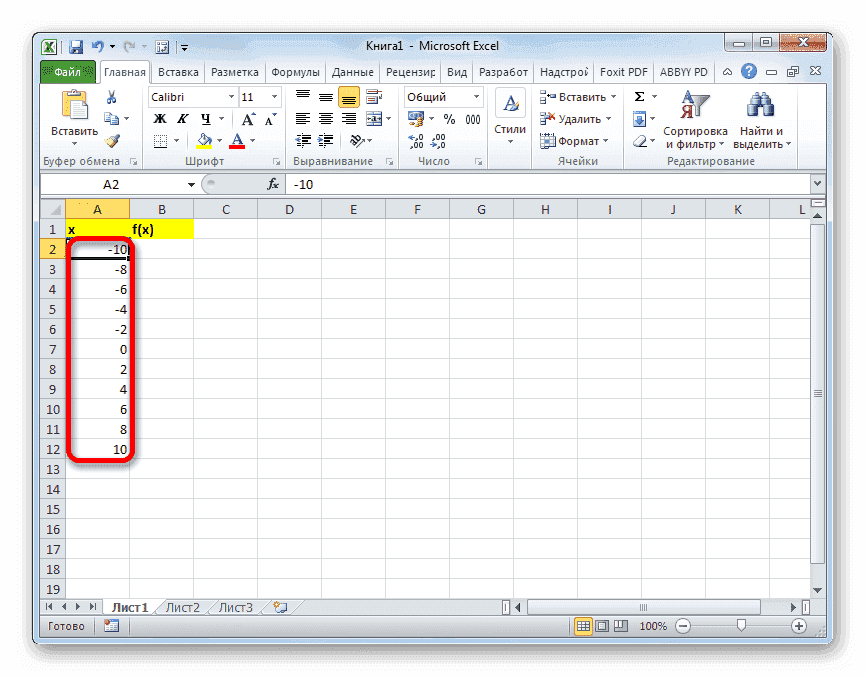Image resolution: width=866 pixels, height=677 pixels.
Task: Click the blue Help question mark icon
Action: click(x=749, y=71)
